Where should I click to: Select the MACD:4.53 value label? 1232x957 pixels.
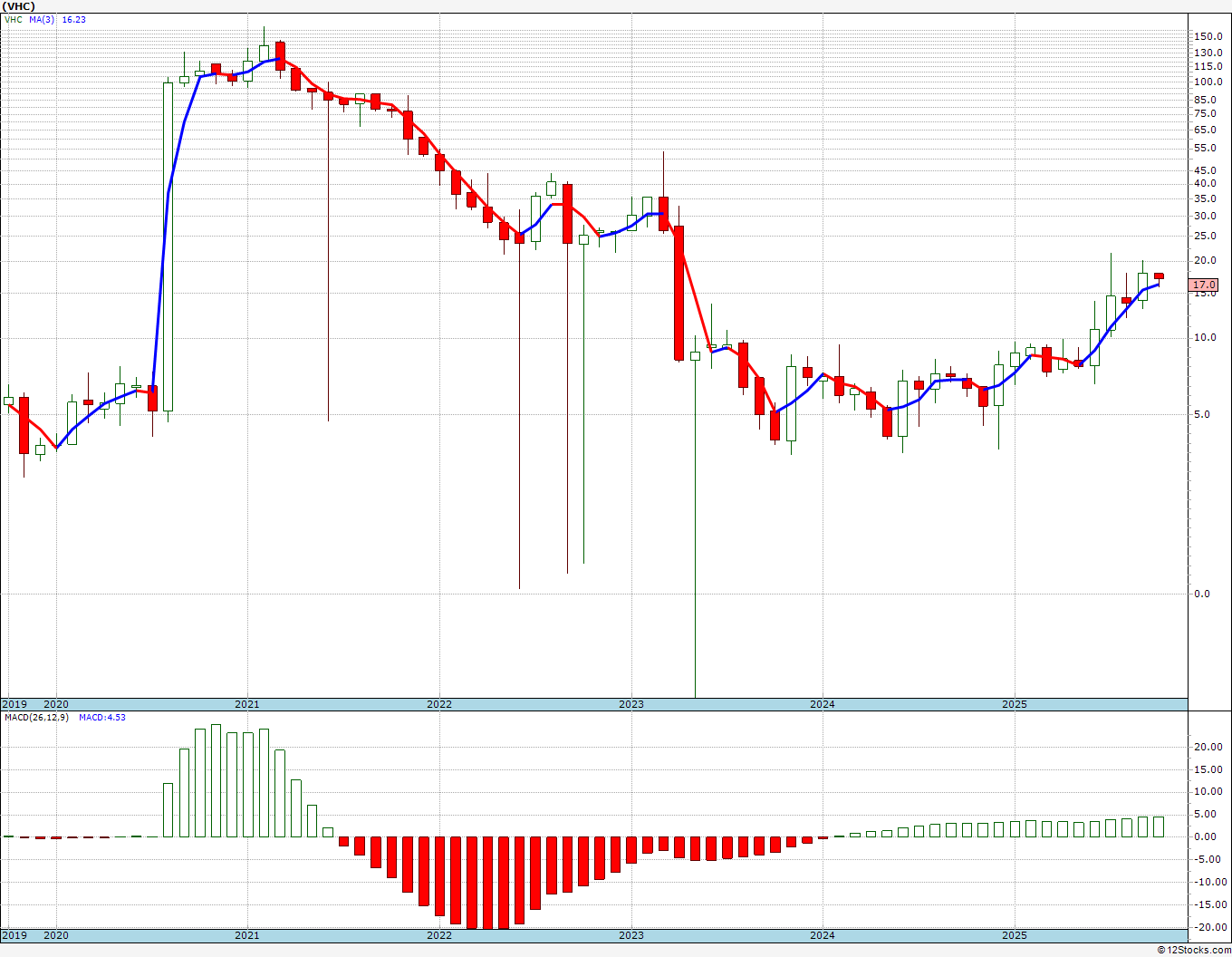[x=102, y=718]
